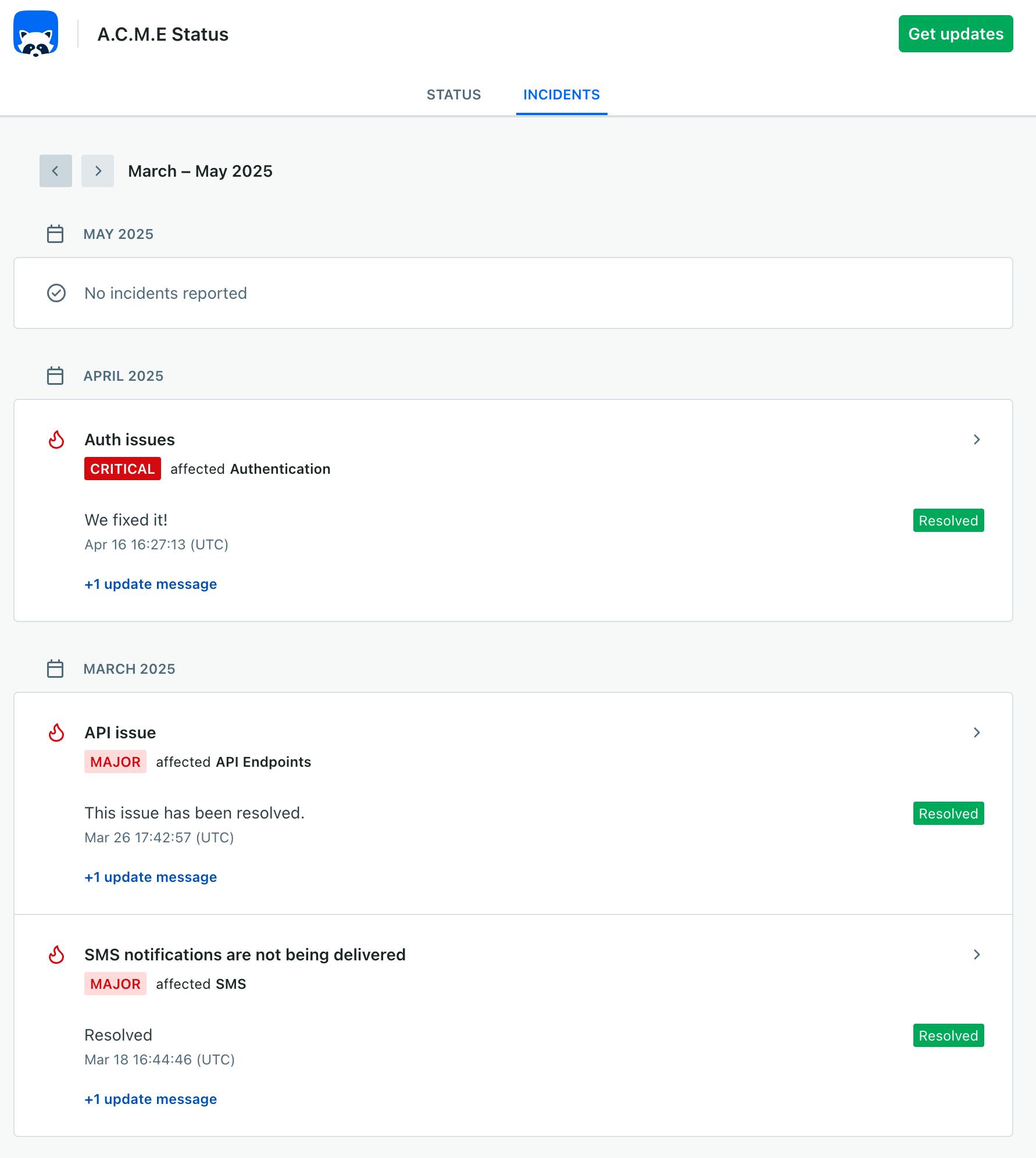Click Resolved badge on SMS incident
Image resolution: width=1036 pixels, height=1158 pixels.
[948, 1035]
